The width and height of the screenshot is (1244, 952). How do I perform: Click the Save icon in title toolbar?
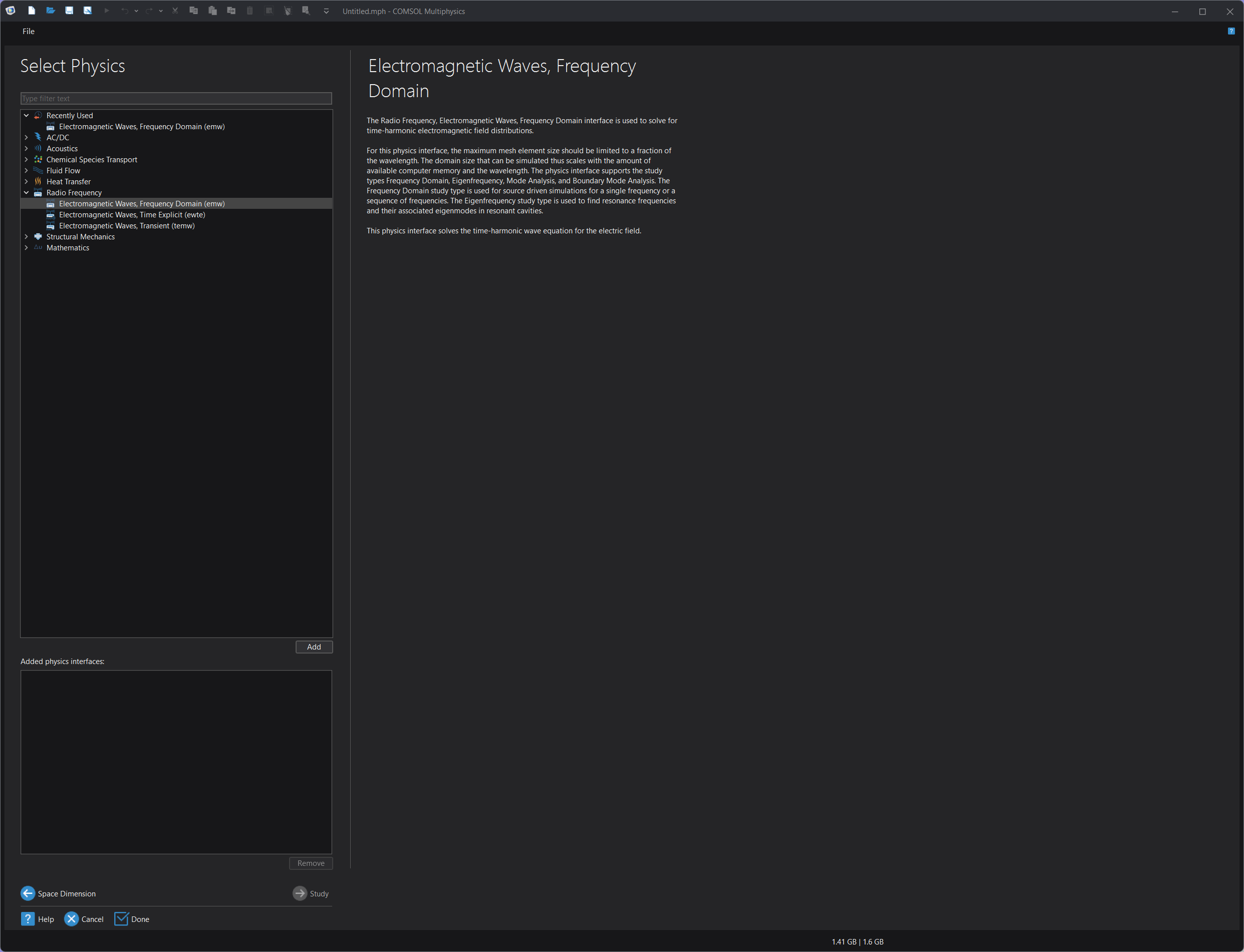69,11
